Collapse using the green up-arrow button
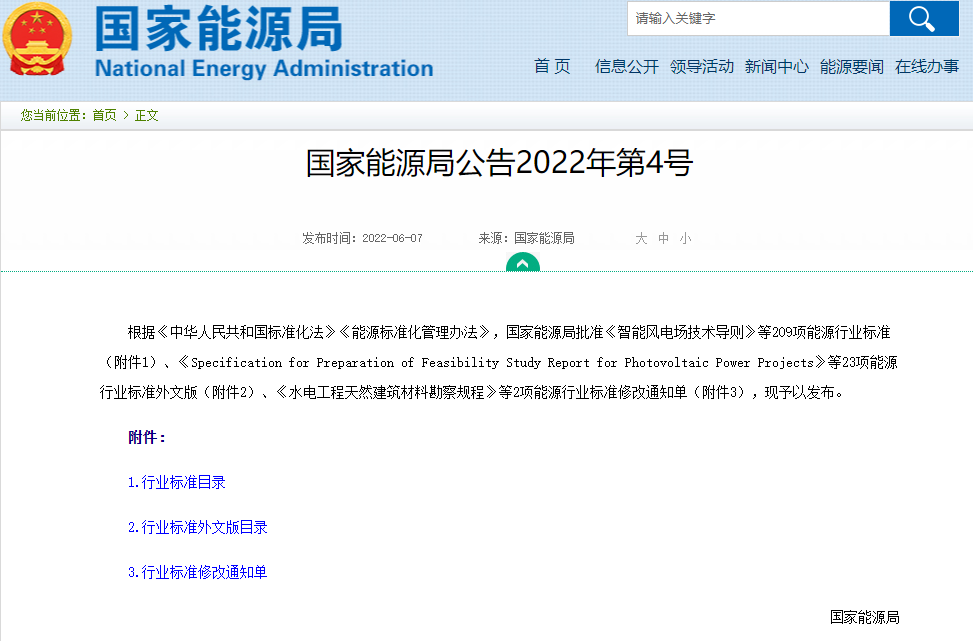Image resolution: width=973 pixels, height=641 pixels. pyautogui.click(x=522, y=263)
